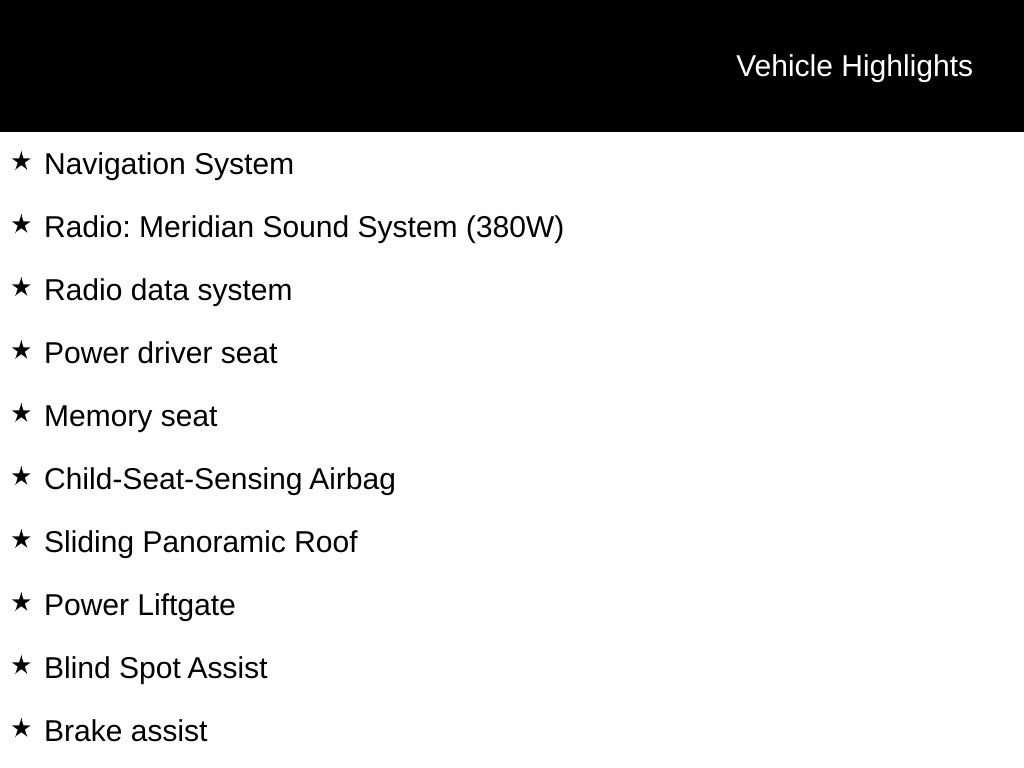Image resolution: width=1024 pixels, height=768 pixels.
Task: Click the star before Power driver seat
Action: [21, 350]
